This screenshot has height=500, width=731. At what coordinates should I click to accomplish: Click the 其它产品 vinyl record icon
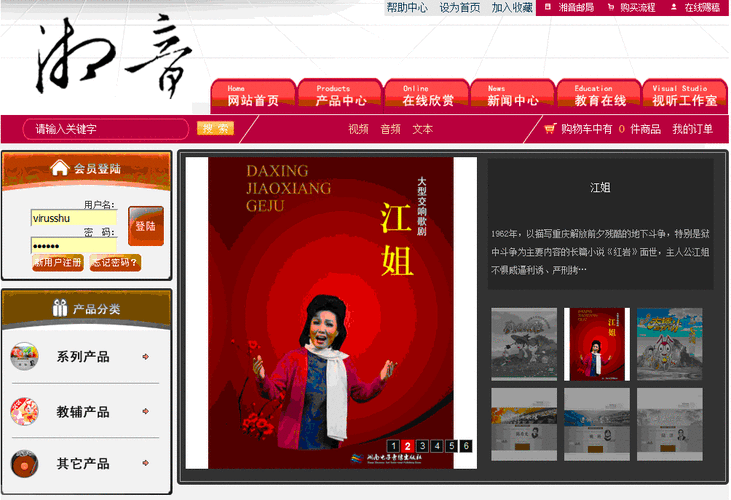point(24,464)
